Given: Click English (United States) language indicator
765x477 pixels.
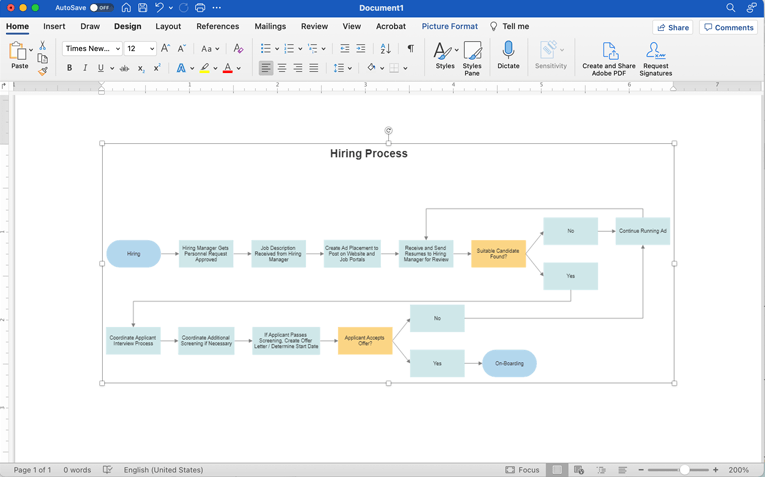Looking at the screenshot, I should tap(163, 470).
